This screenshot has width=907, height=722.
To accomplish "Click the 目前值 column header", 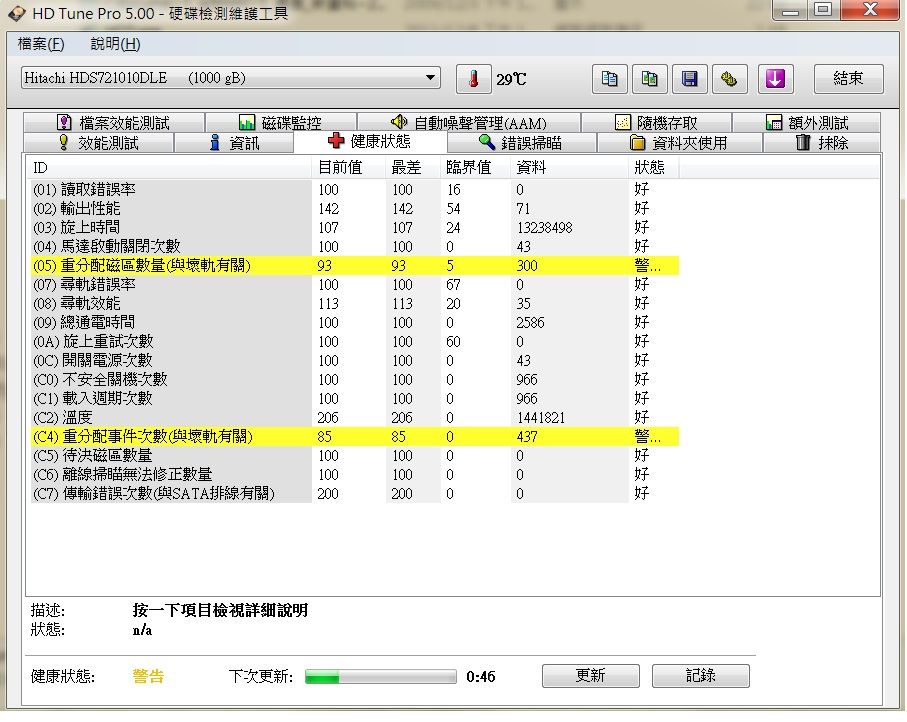I will [349, 168].
